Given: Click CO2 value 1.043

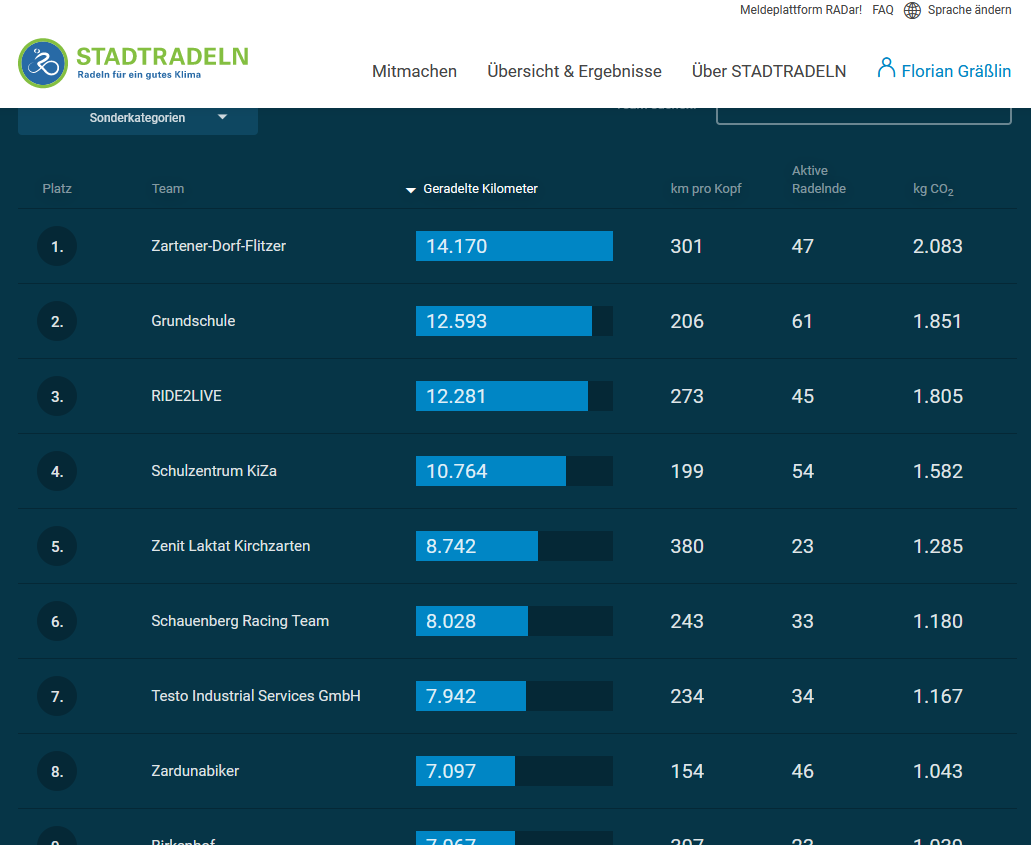Looking at the screenshot, I should tap(938, 771).
